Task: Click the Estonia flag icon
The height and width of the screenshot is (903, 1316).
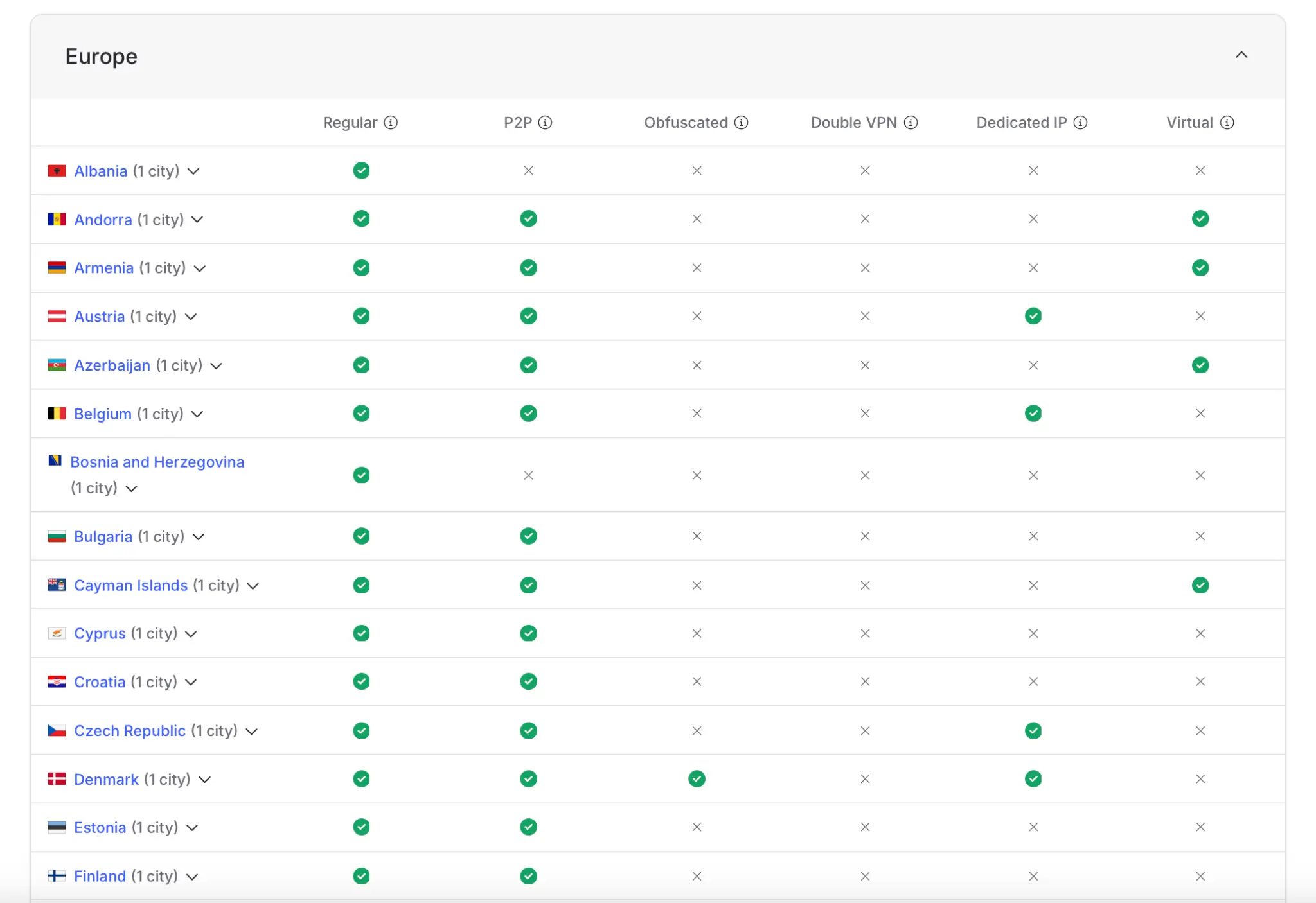Action: tap(57, 827)
